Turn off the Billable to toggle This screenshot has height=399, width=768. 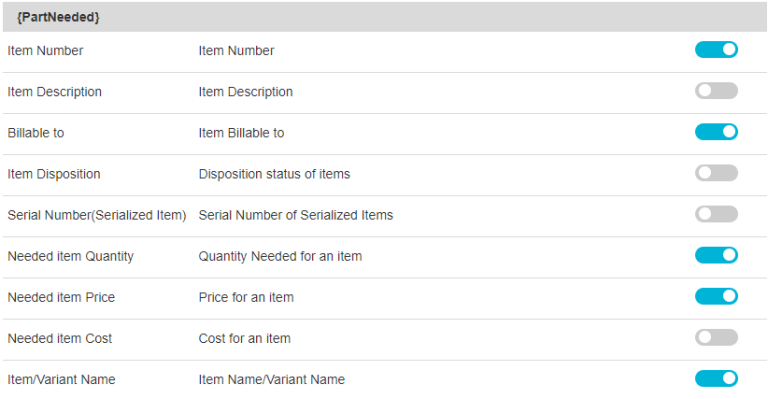click(x=716, y=132)
